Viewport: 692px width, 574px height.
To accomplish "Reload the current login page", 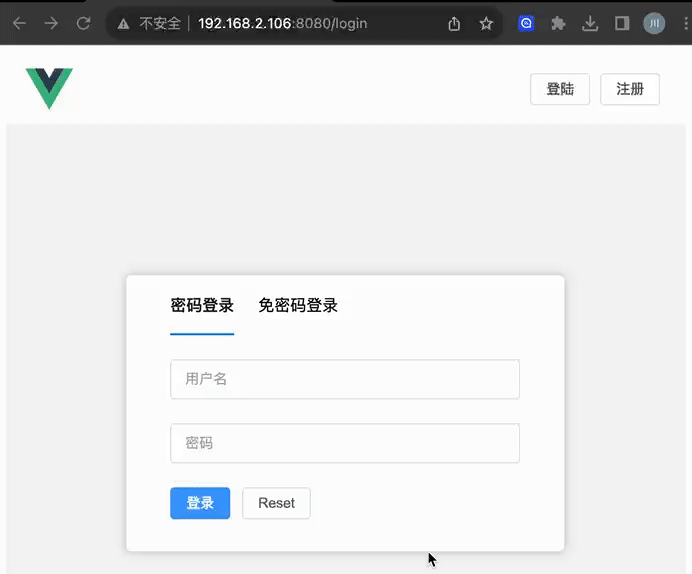I will coord(84,23).
